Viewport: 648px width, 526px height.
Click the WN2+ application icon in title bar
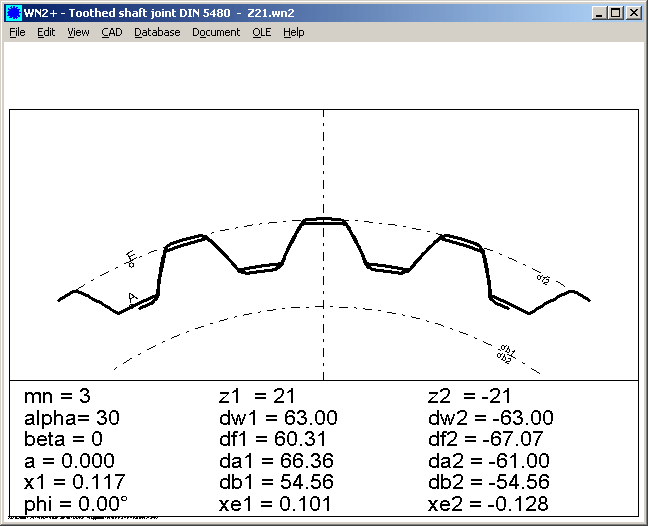click(12, 13)
